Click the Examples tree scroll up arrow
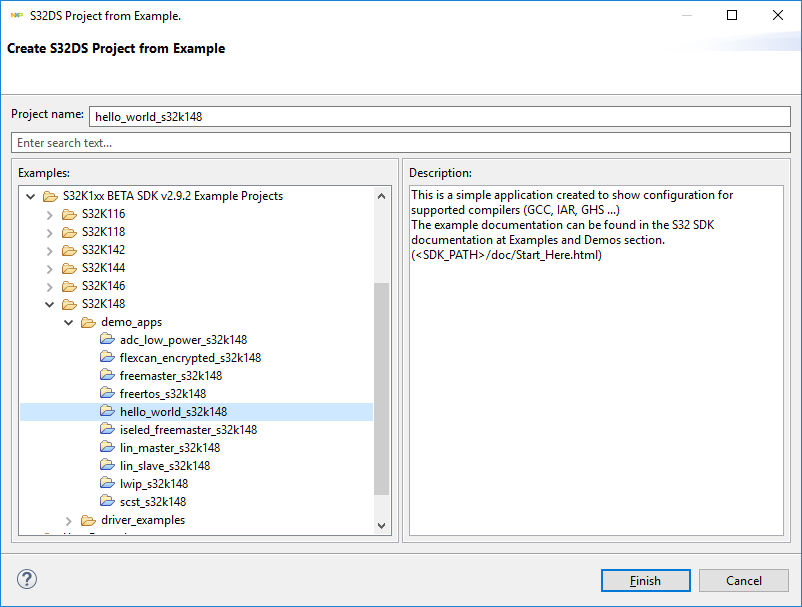Screen dimensions: 802x607 [382, 196]
